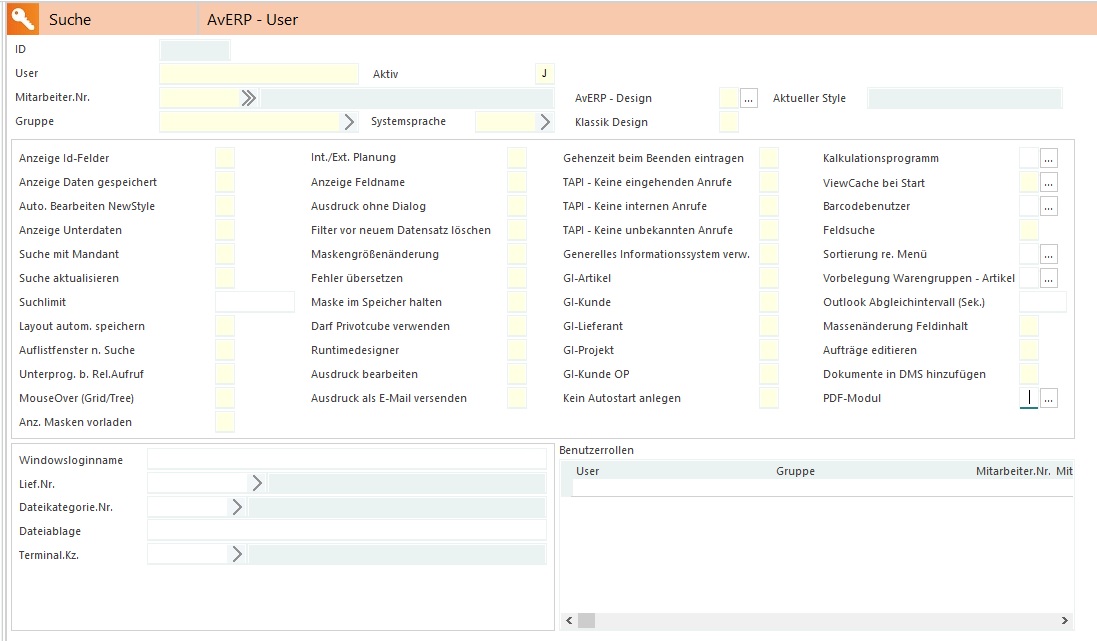Select the AvERP - User tab
The width and height of the screenshot is (1097, 641).
point(252,19)
